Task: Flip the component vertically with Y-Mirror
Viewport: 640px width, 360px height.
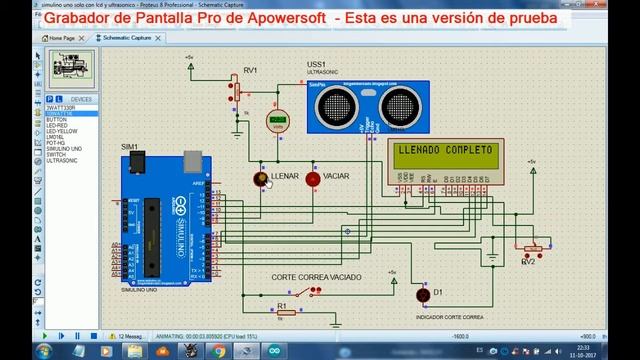Action: pyautogui.click(x=38, y=322)
